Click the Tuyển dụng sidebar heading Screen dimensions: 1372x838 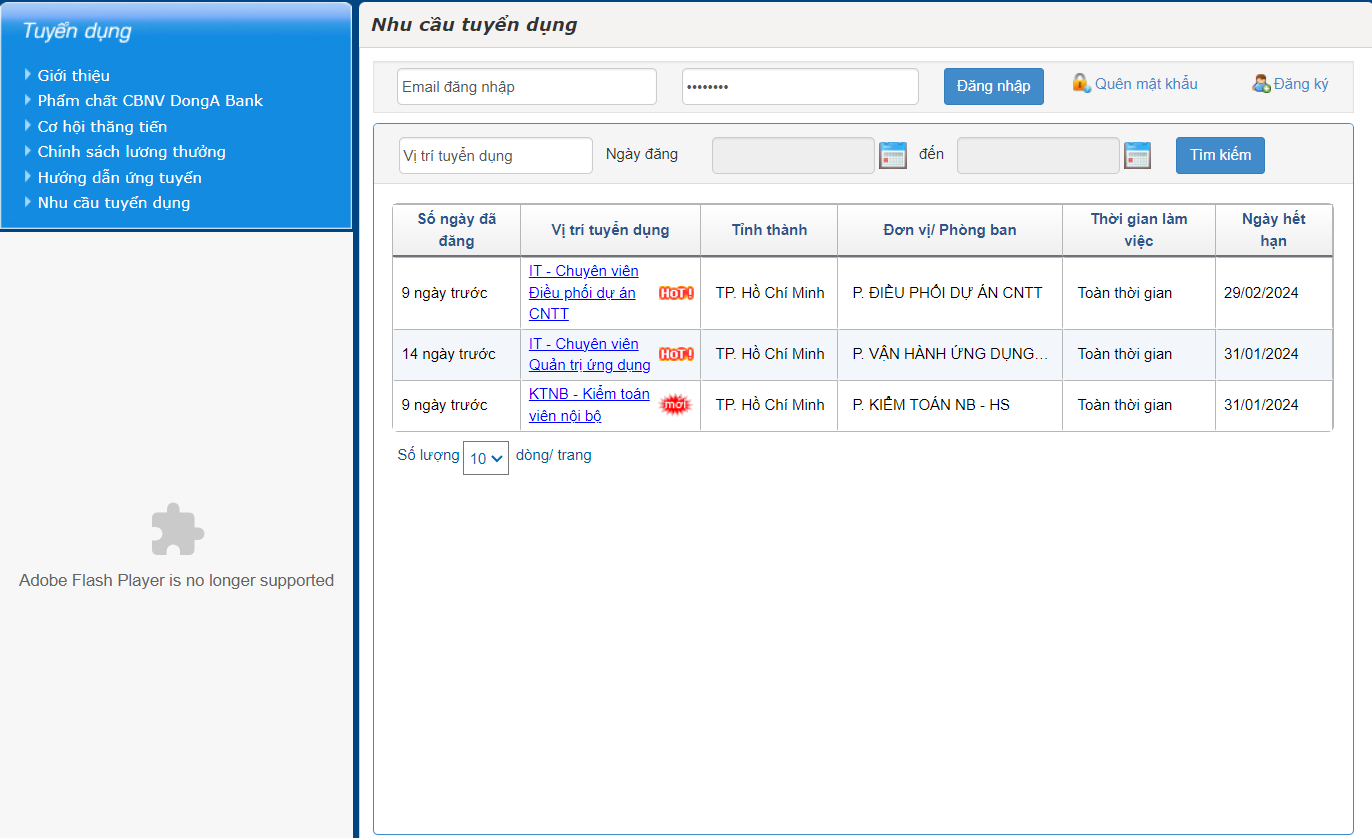(x=77, y=31)
